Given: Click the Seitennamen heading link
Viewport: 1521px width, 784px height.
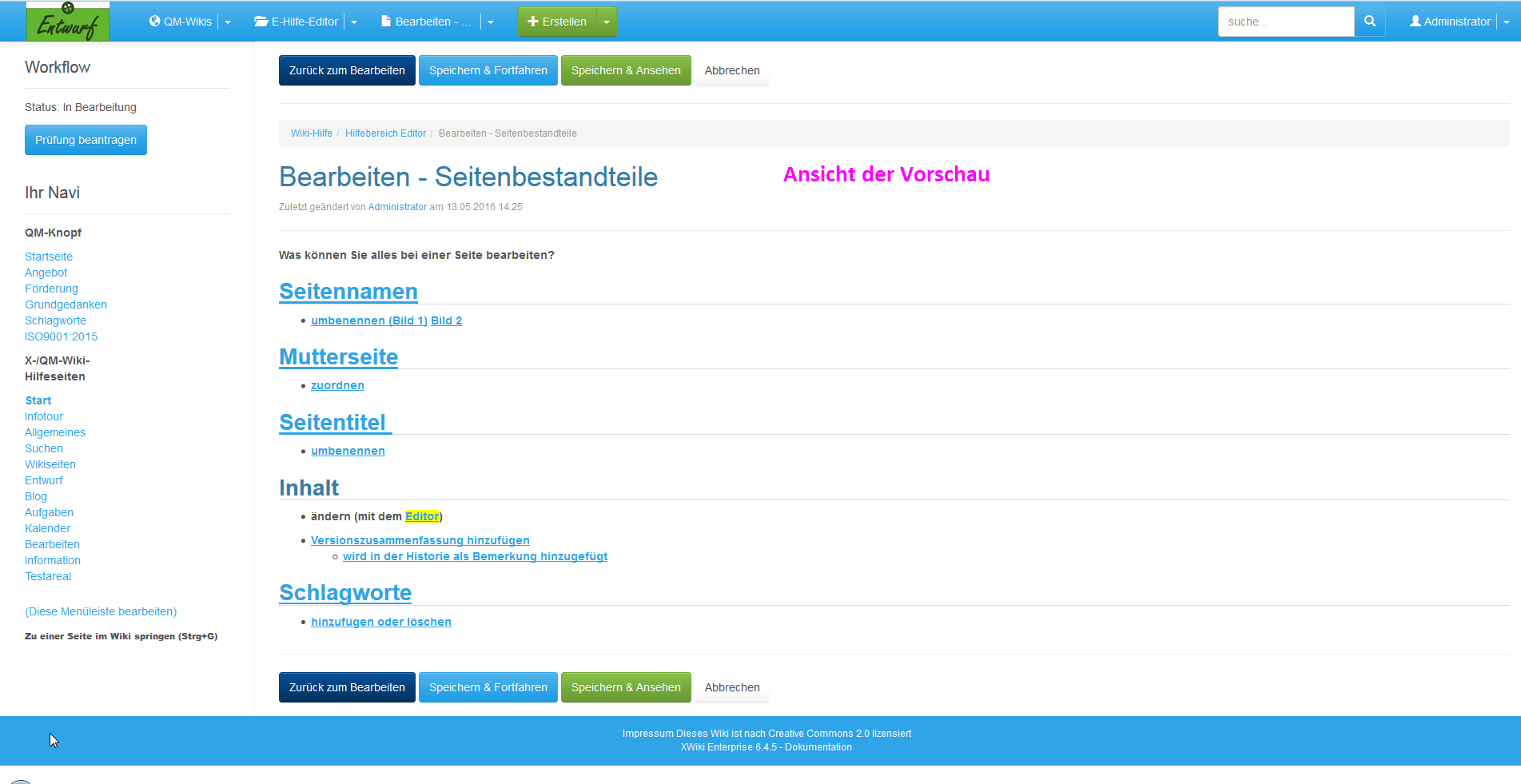Looking at the screenshot, I should click(x=348, y=292).
